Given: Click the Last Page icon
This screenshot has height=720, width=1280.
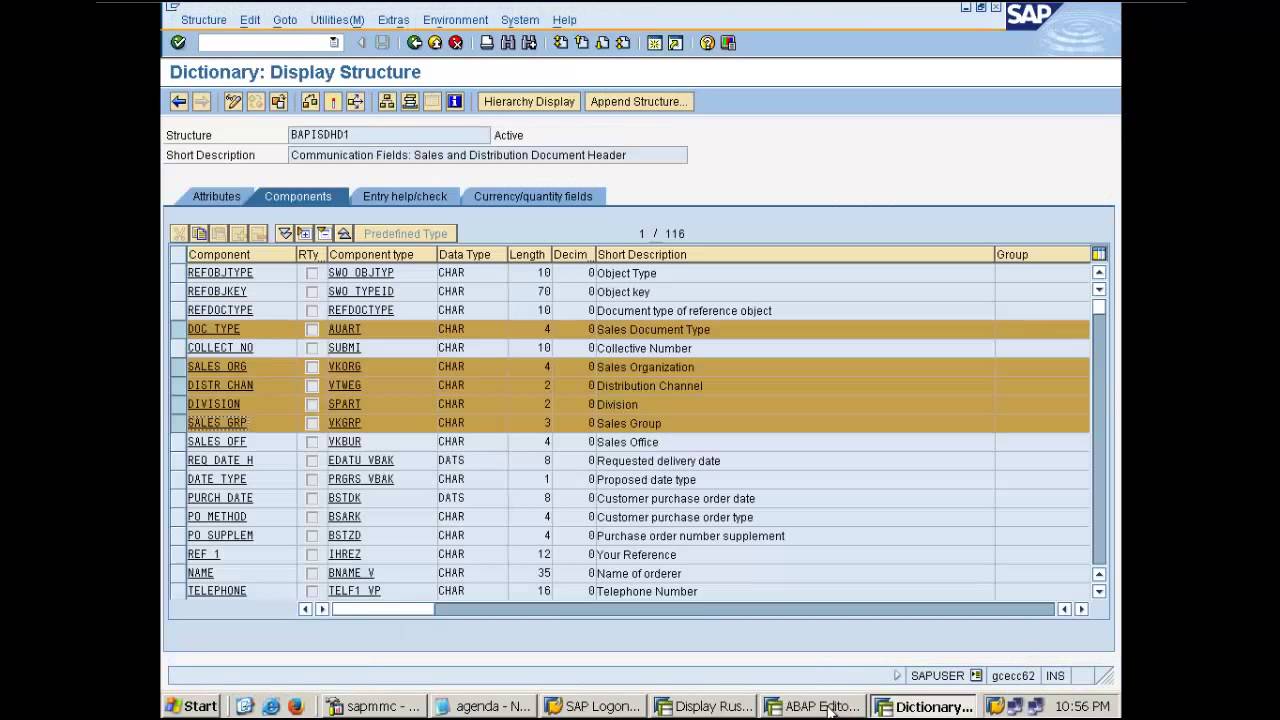Looking at the screenshot, I should tap(623, 43).
